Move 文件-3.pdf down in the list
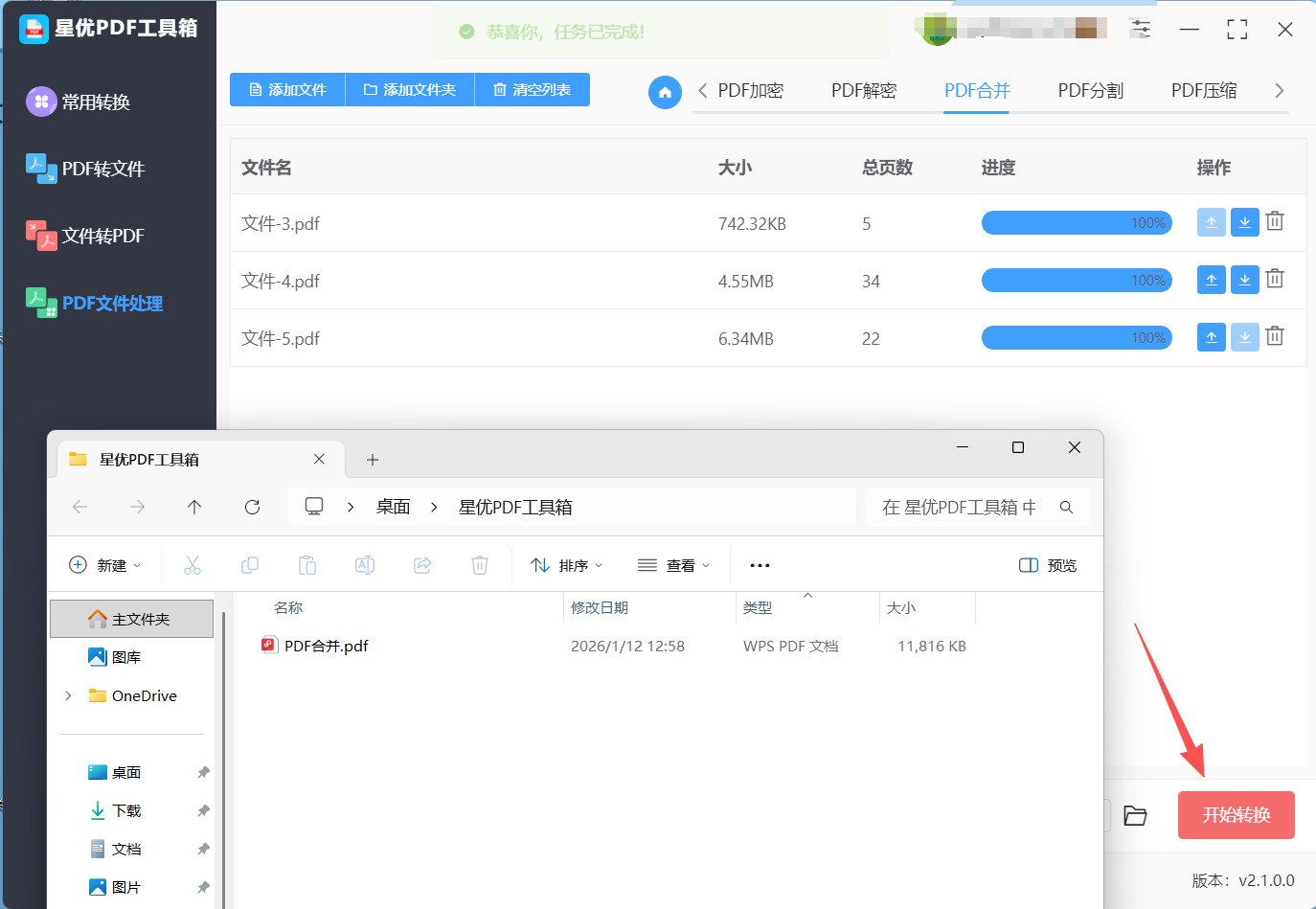The image size is (1316, 909). (x=1244, y=222)
